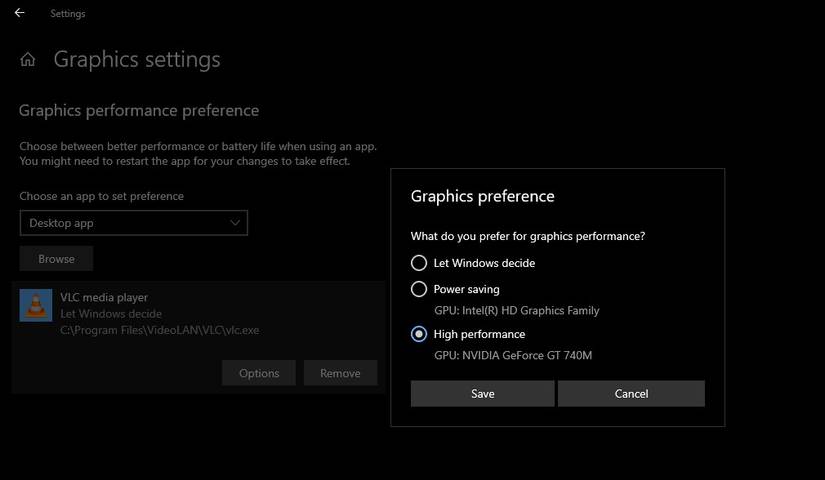
Task: Click the Power saving label text
Action: pyautogui.click(x=466, y=289)
